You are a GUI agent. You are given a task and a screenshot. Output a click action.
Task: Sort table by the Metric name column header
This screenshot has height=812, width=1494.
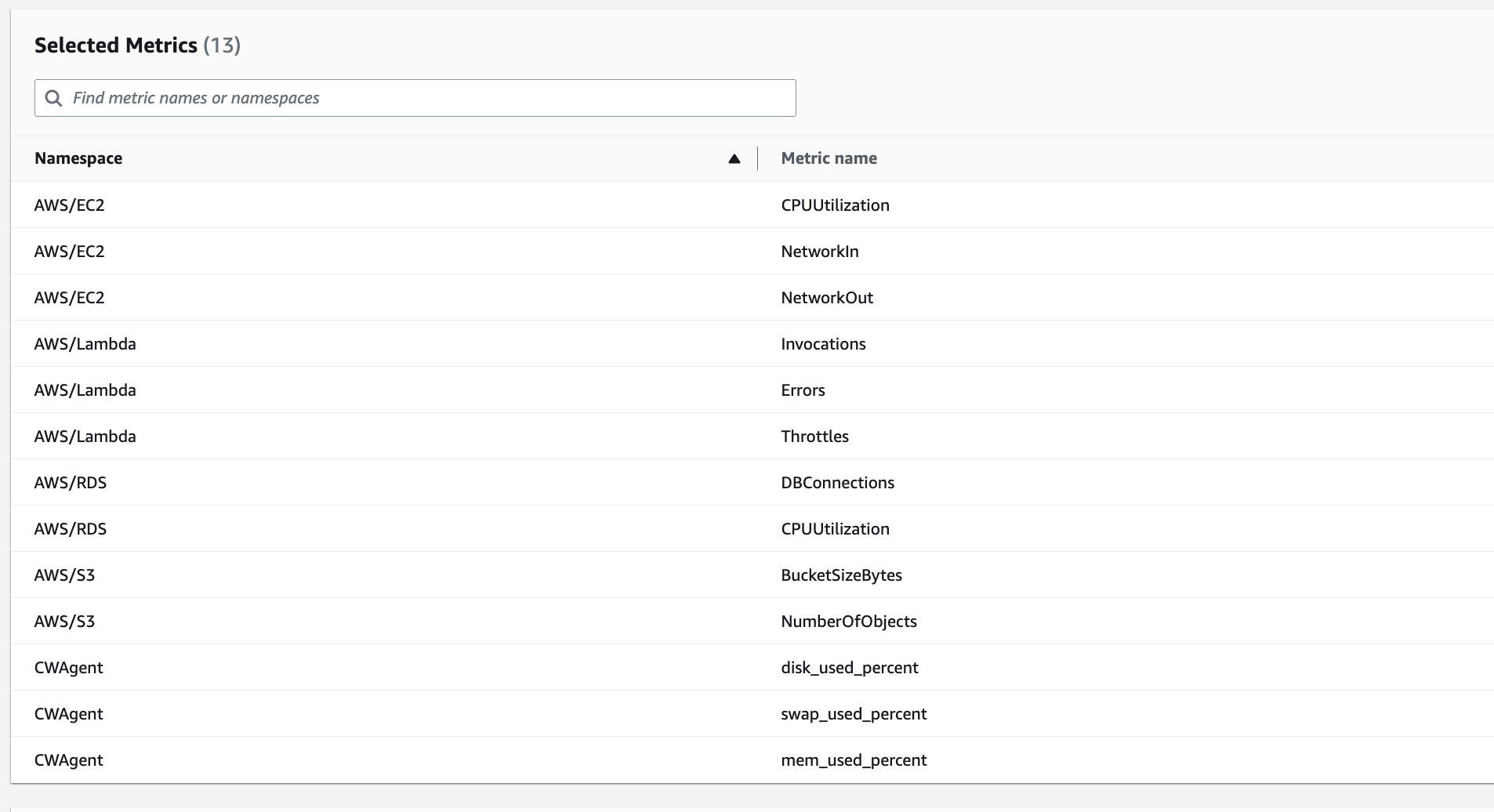tap(828, 158)
